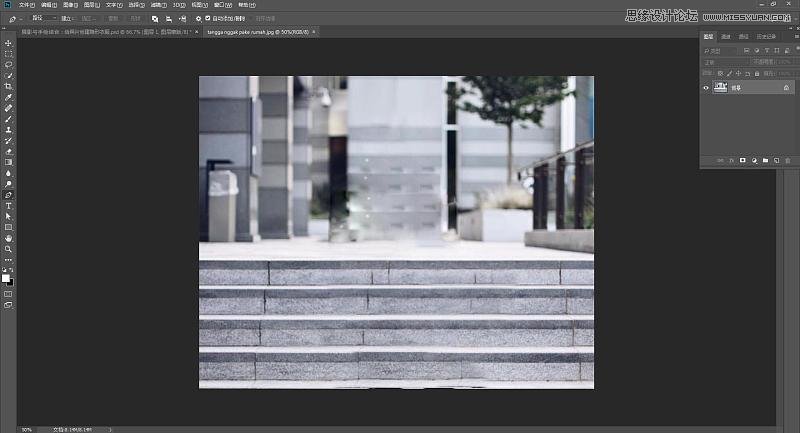Open the Path mode dropdown
This screenshot has height=433, width=800.
tap(44, 18)
